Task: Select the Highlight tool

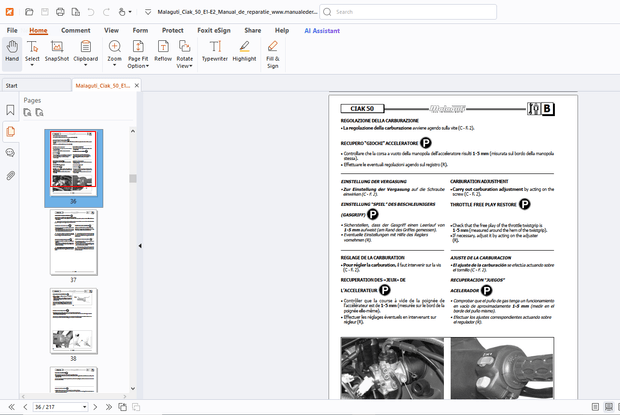Action: click(x=244, y=51)
